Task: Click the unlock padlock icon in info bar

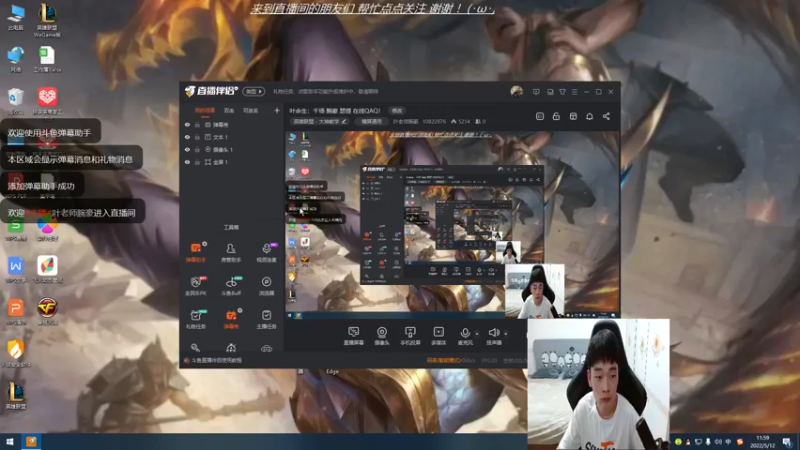Action: click(556, 116)
